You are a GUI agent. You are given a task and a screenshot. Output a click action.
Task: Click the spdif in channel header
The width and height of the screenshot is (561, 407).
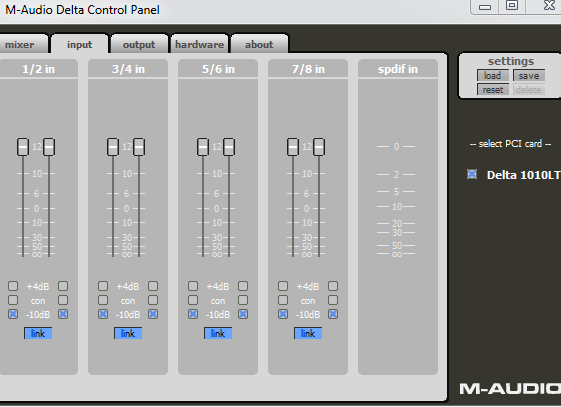pos(398,69)
